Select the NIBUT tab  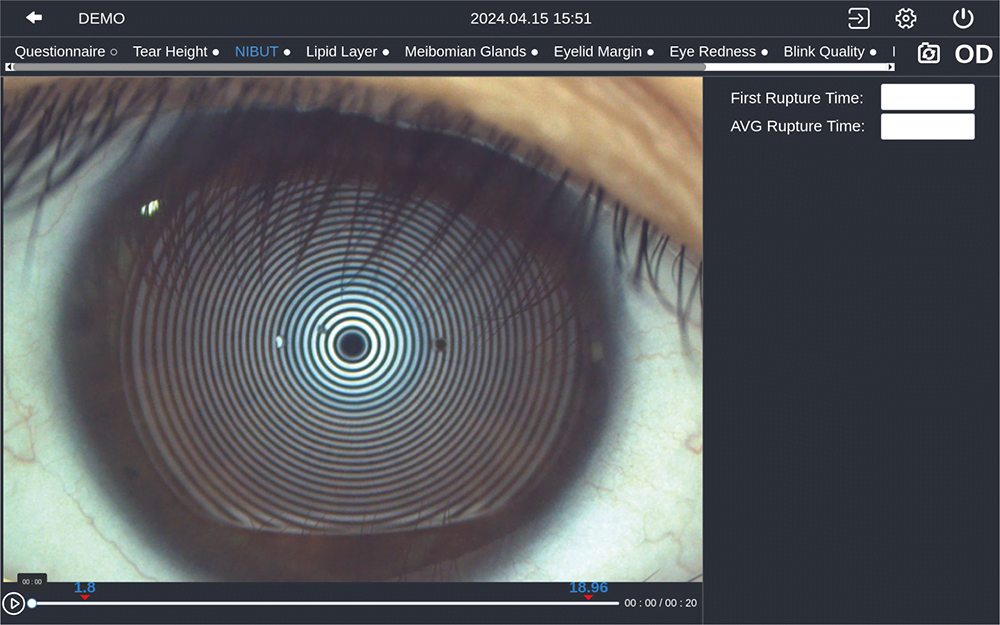pyautogui.click(x=257, y=52)
